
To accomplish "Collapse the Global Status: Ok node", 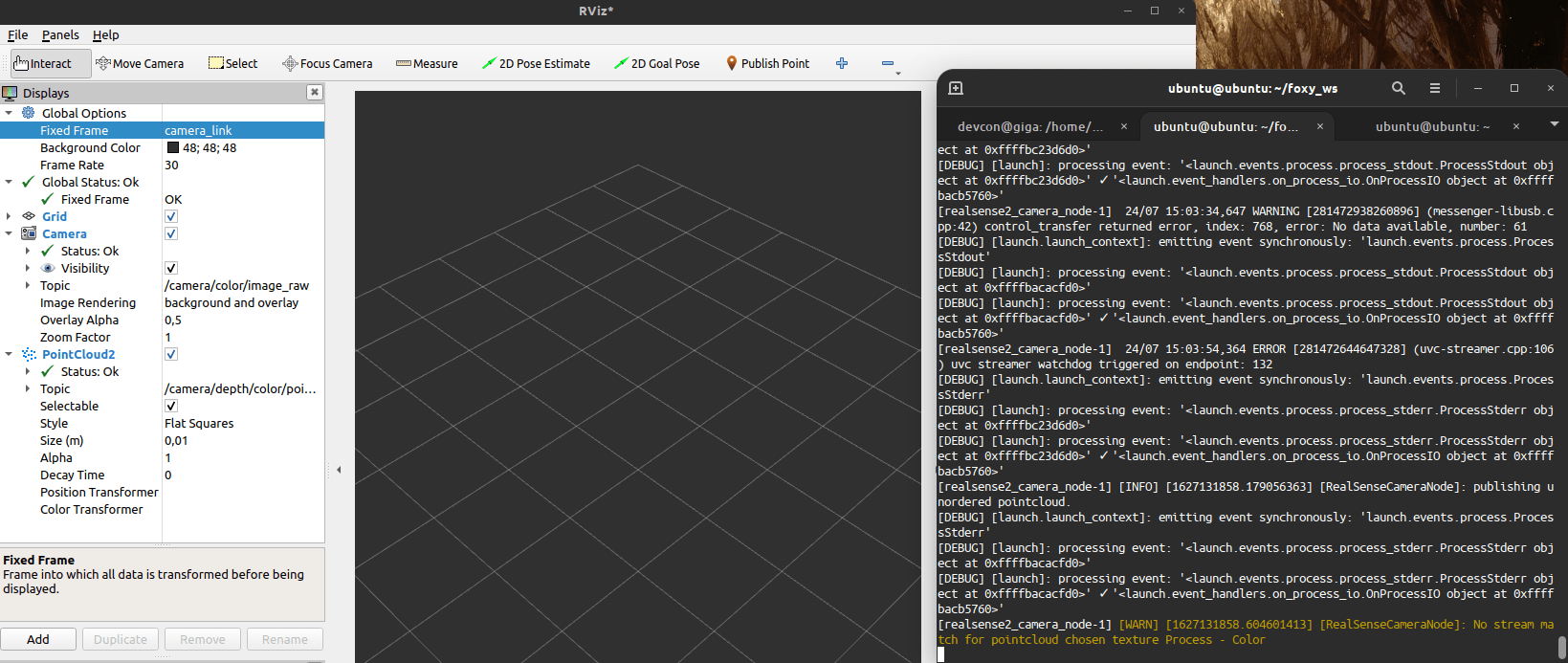I will [9, 182].
